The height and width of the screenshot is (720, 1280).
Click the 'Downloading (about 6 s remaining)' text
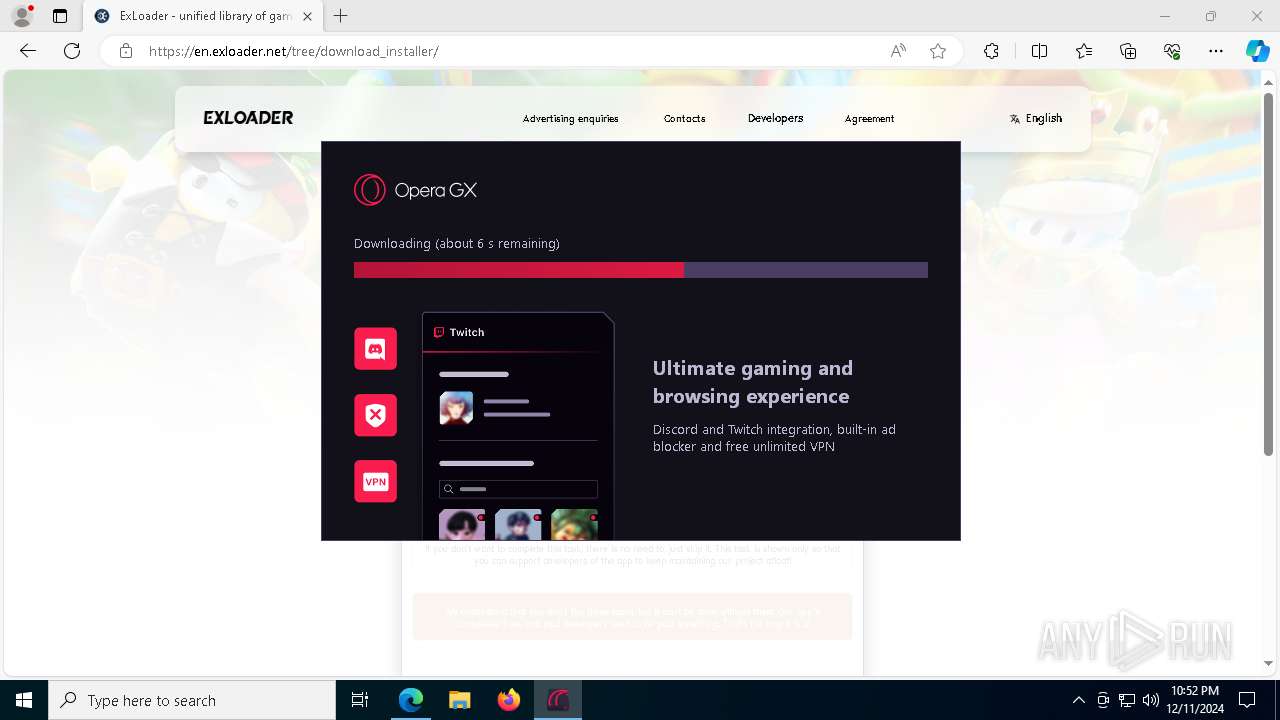[457, 243]
